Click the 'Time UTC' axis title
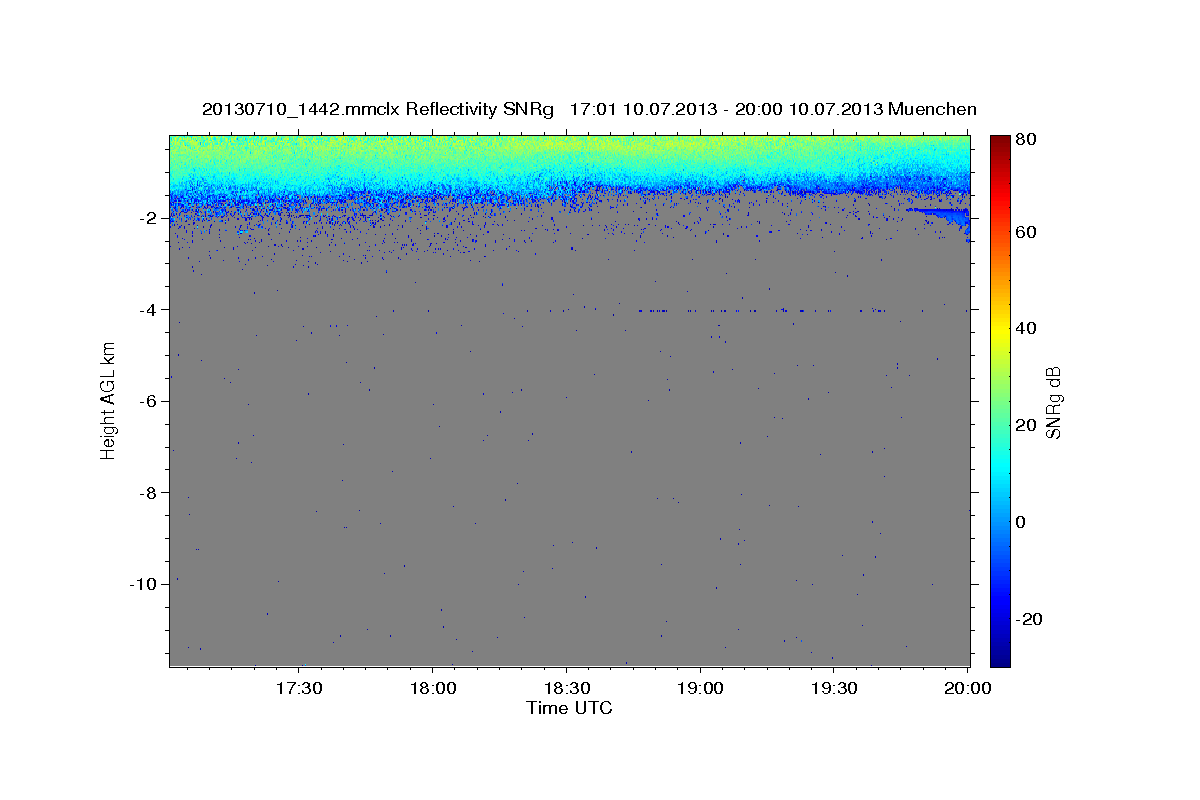The height and width of the screenshot is (800, 1200). point(569,709)
